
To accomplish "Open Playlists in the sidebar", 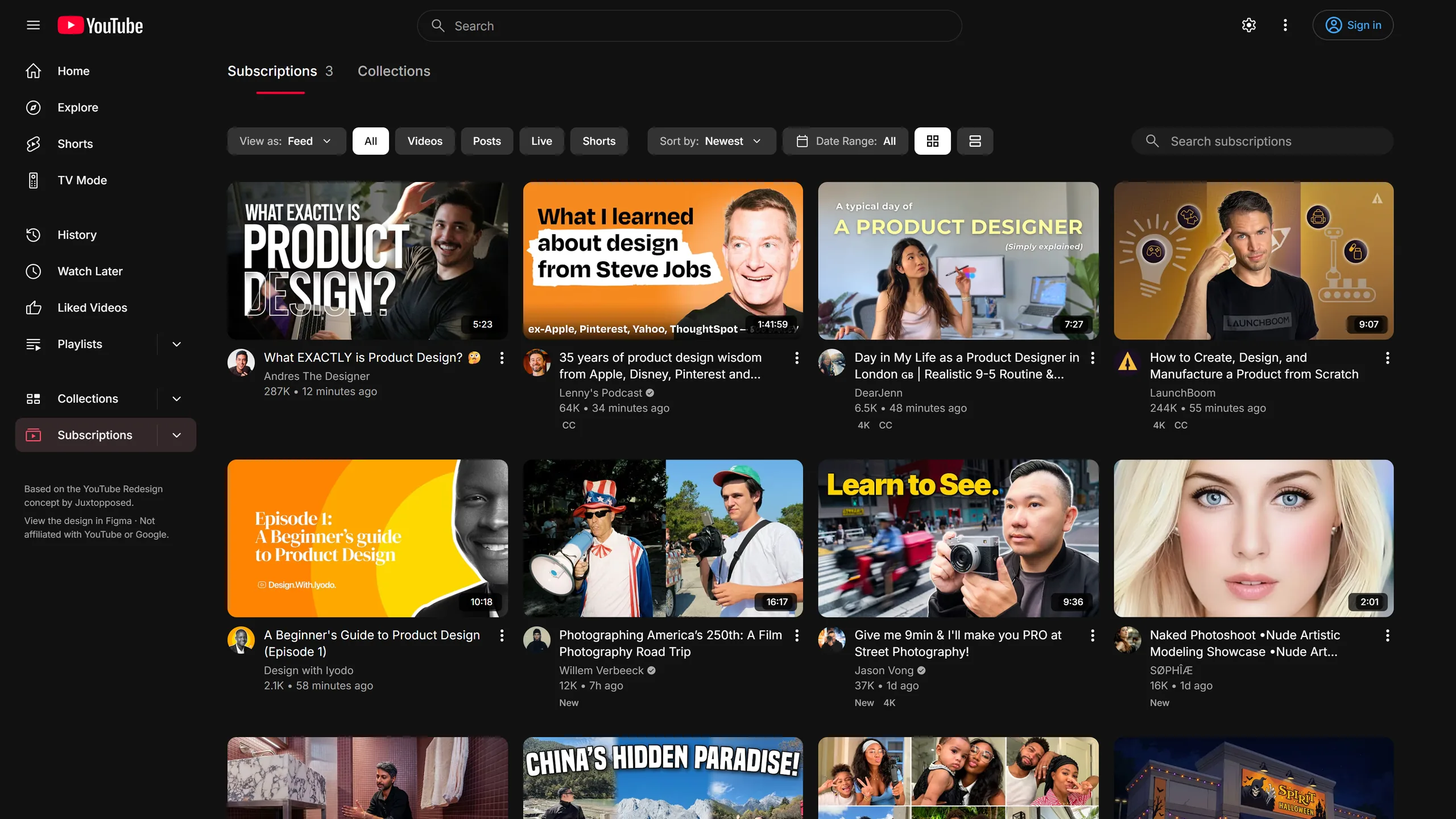I will 80,344.
